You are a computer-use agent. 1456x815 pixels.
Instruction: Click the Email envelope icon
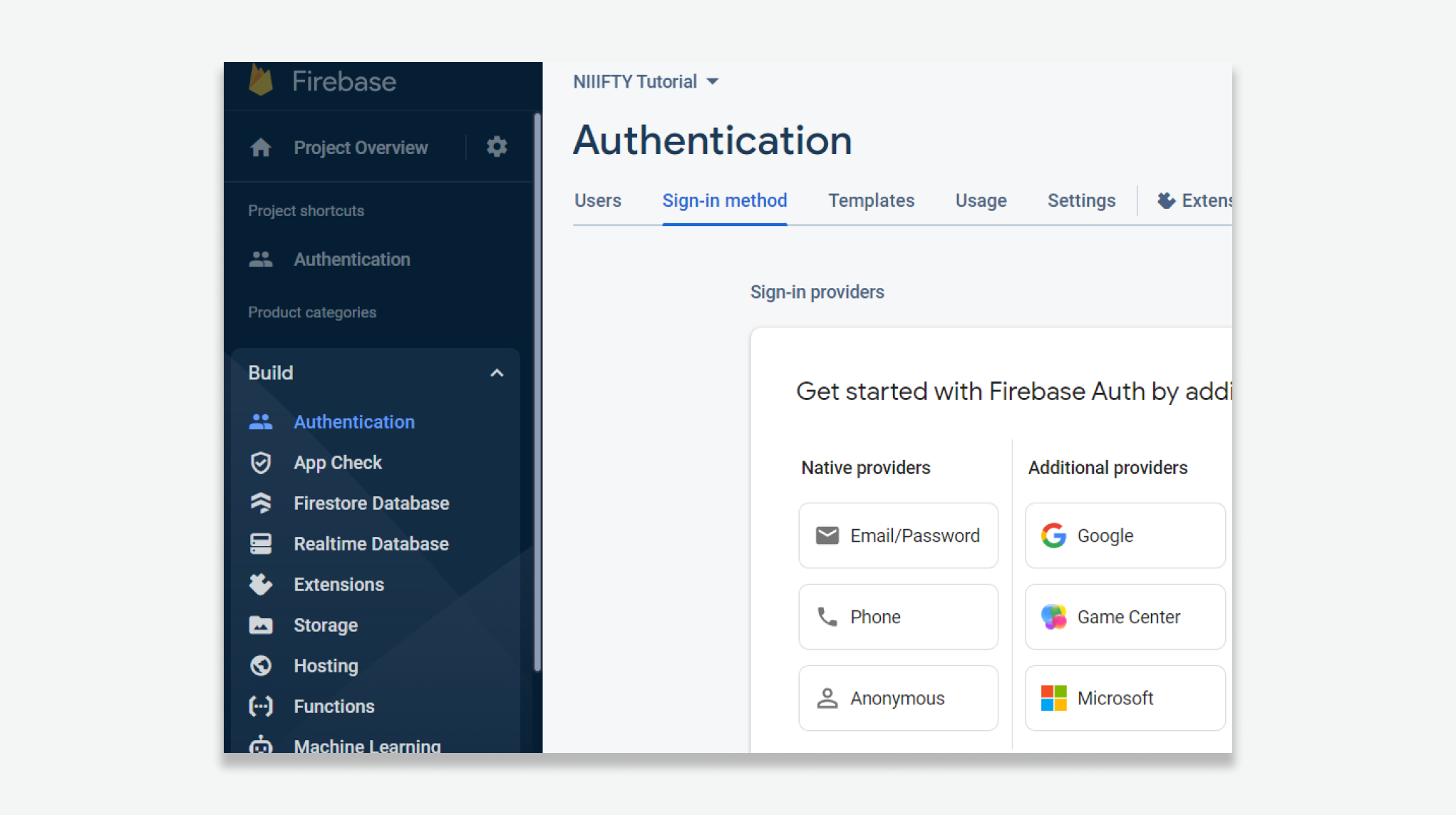coord(827,535)
